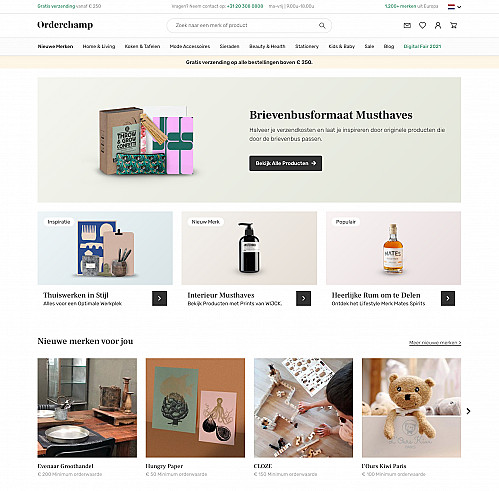Screen dimensions: 499x491
Task: Open the user account icon
Action: 438,25
